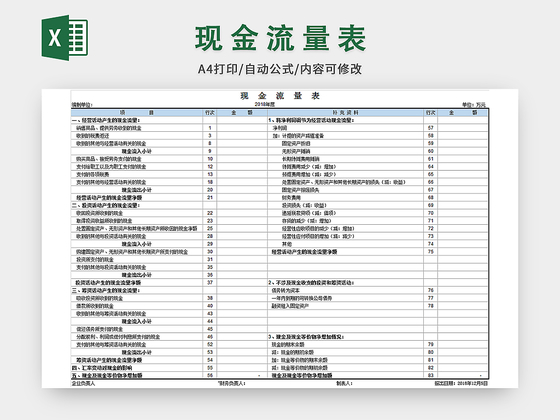Click the 长期待摊费用摊销 row
The image size is (560, 420).
coord(301,159)
